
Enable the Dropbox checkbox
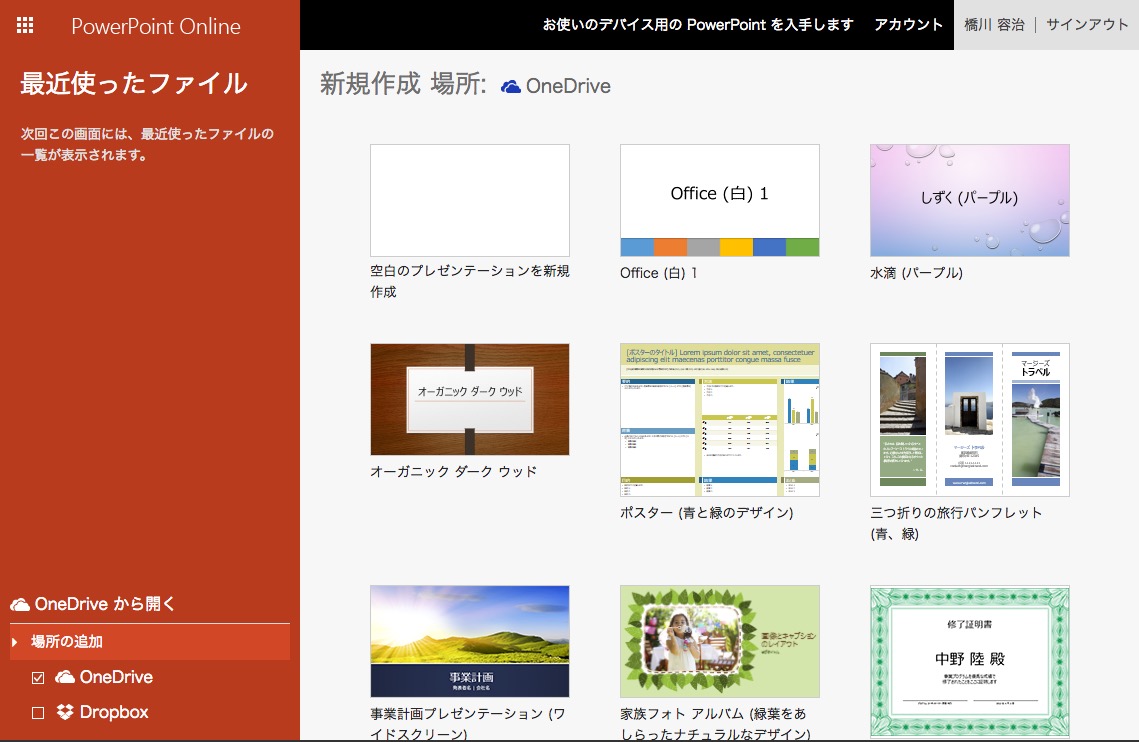[x=38, y=713]
